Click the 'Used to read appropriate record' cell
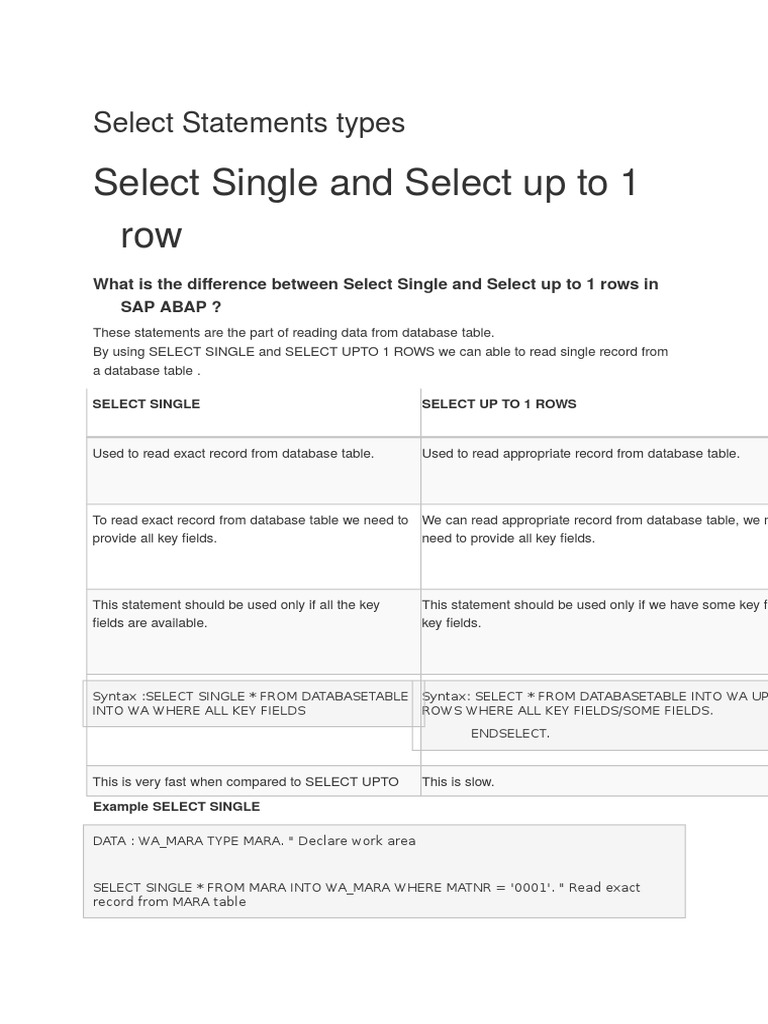 [580, 453]
